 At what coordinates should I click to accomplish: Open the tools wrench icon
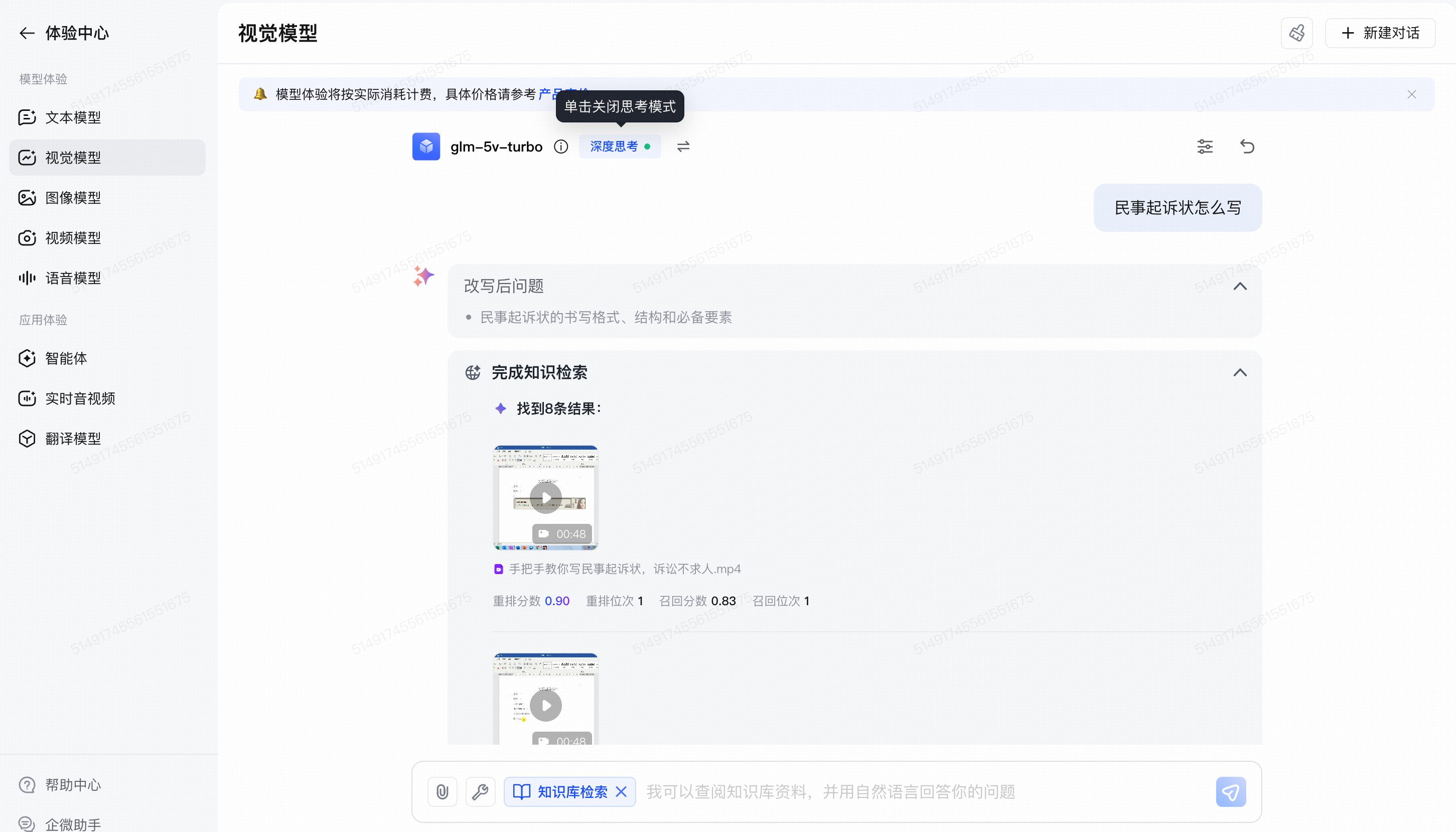[480, 791]
